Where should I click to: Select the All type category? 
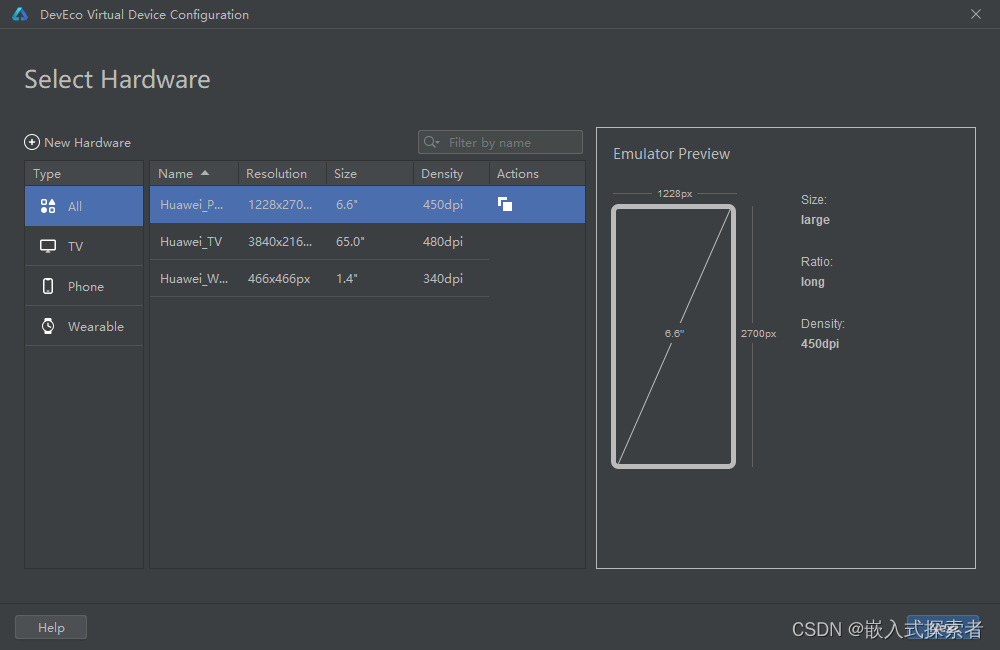click(84, 206)
